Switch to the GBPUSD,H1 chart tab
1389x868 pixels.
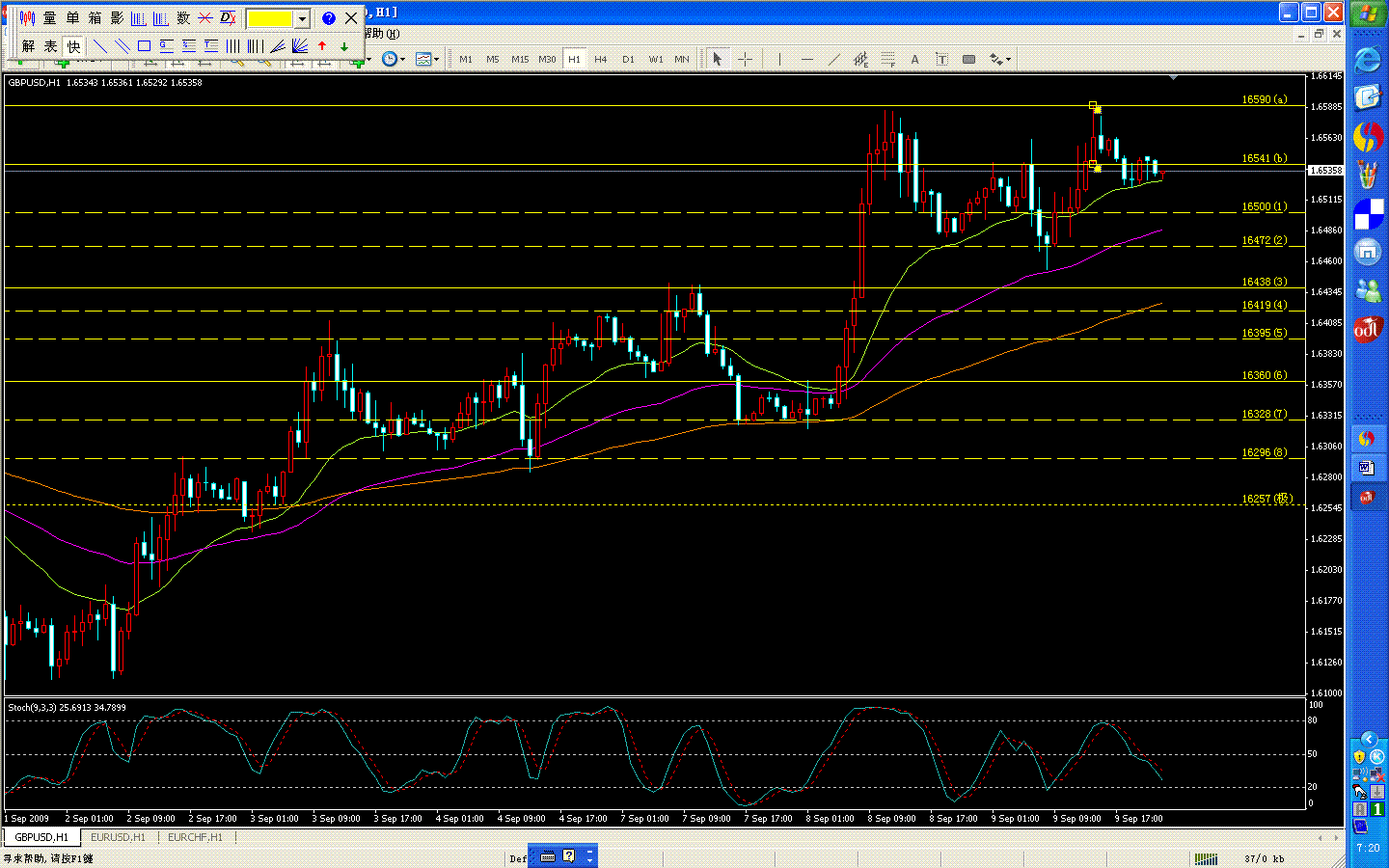(x=41, y=837)
